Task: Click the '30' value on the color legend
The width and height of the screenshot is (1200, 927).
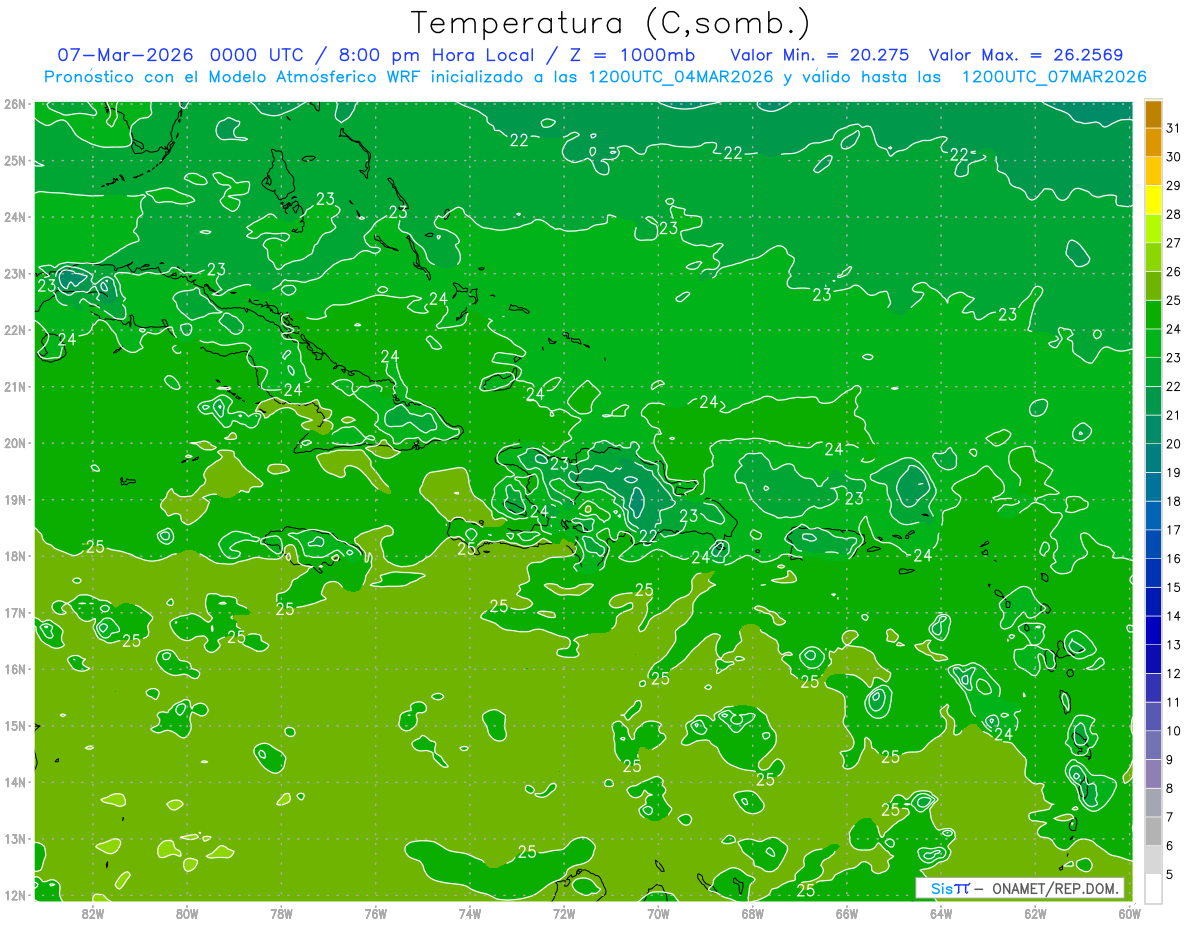Action: click(x=1174, y=157)
